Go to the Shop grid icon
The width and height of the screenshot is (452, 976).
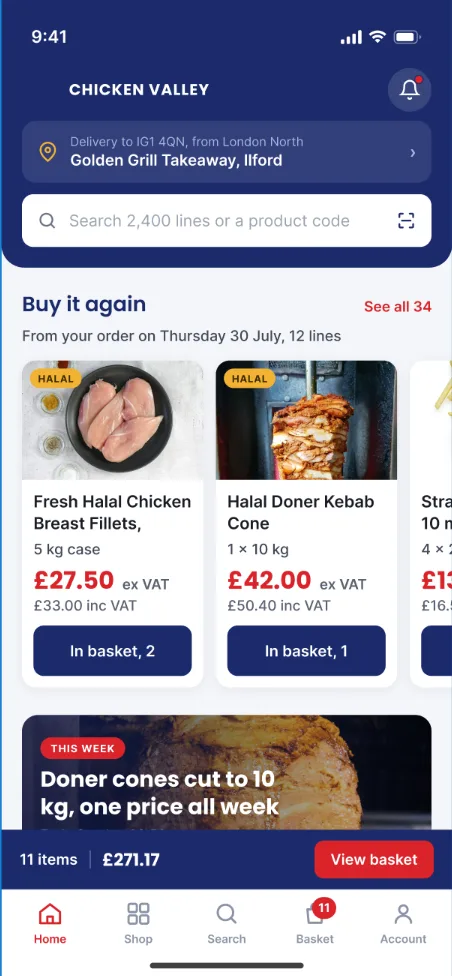pyautogui.click(x=138, y=914)
